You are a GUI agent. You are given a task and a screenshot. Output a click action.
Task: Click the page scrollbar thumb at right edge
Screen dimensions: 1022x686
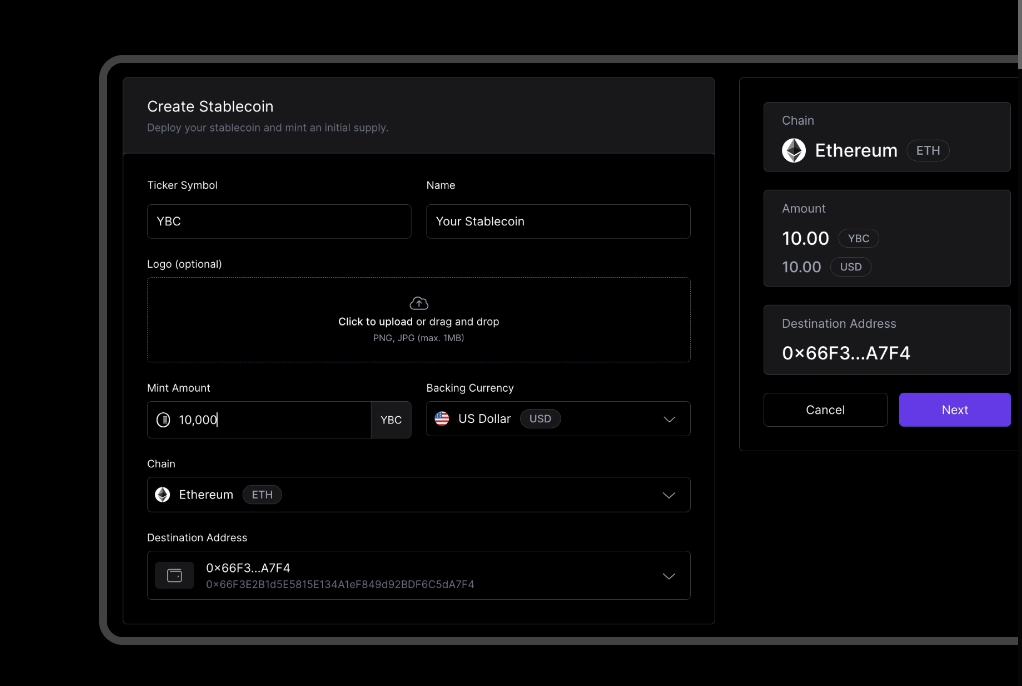[1019, 33]
